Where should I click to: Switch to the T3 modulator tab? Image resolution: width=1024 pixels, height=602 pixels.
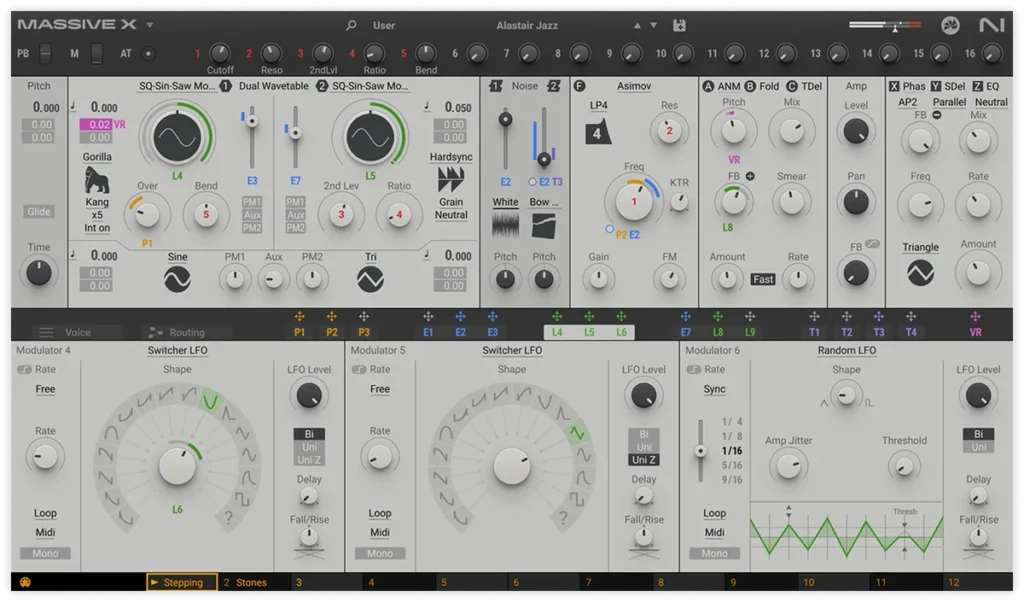coord(878,332)
